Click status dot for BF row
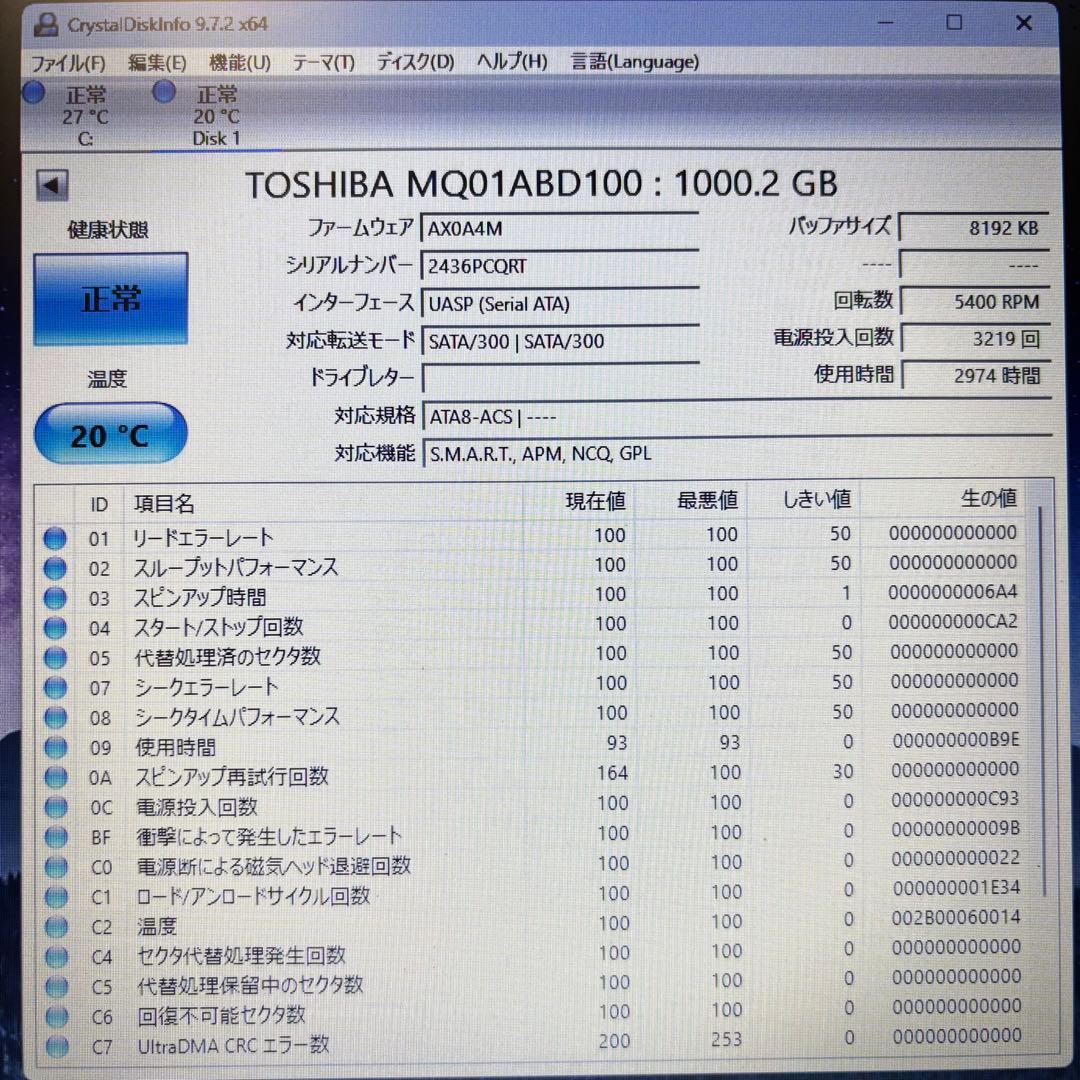 pos(56,838)
